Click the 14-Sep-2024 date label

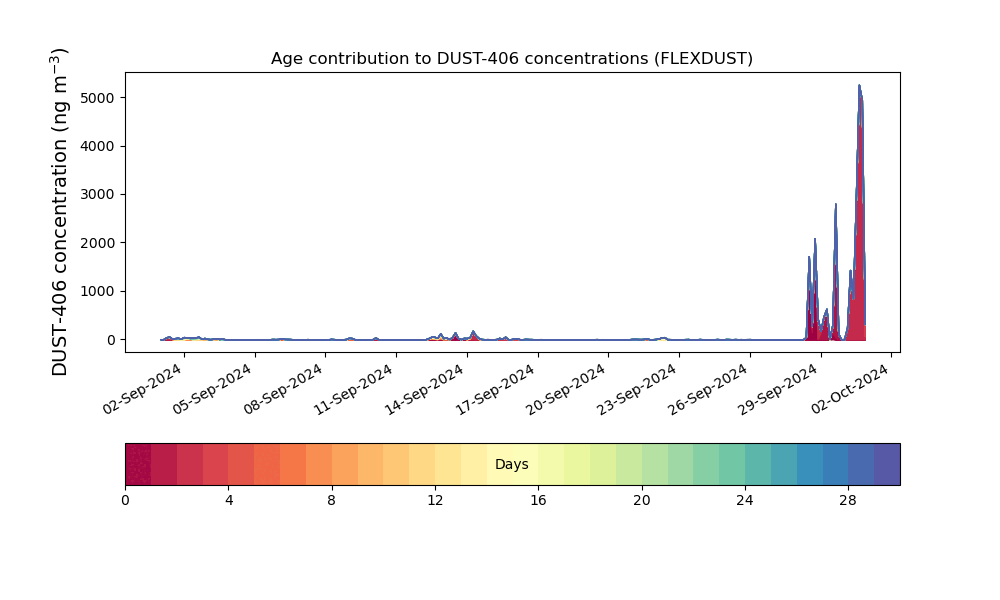tap(425, 390)
